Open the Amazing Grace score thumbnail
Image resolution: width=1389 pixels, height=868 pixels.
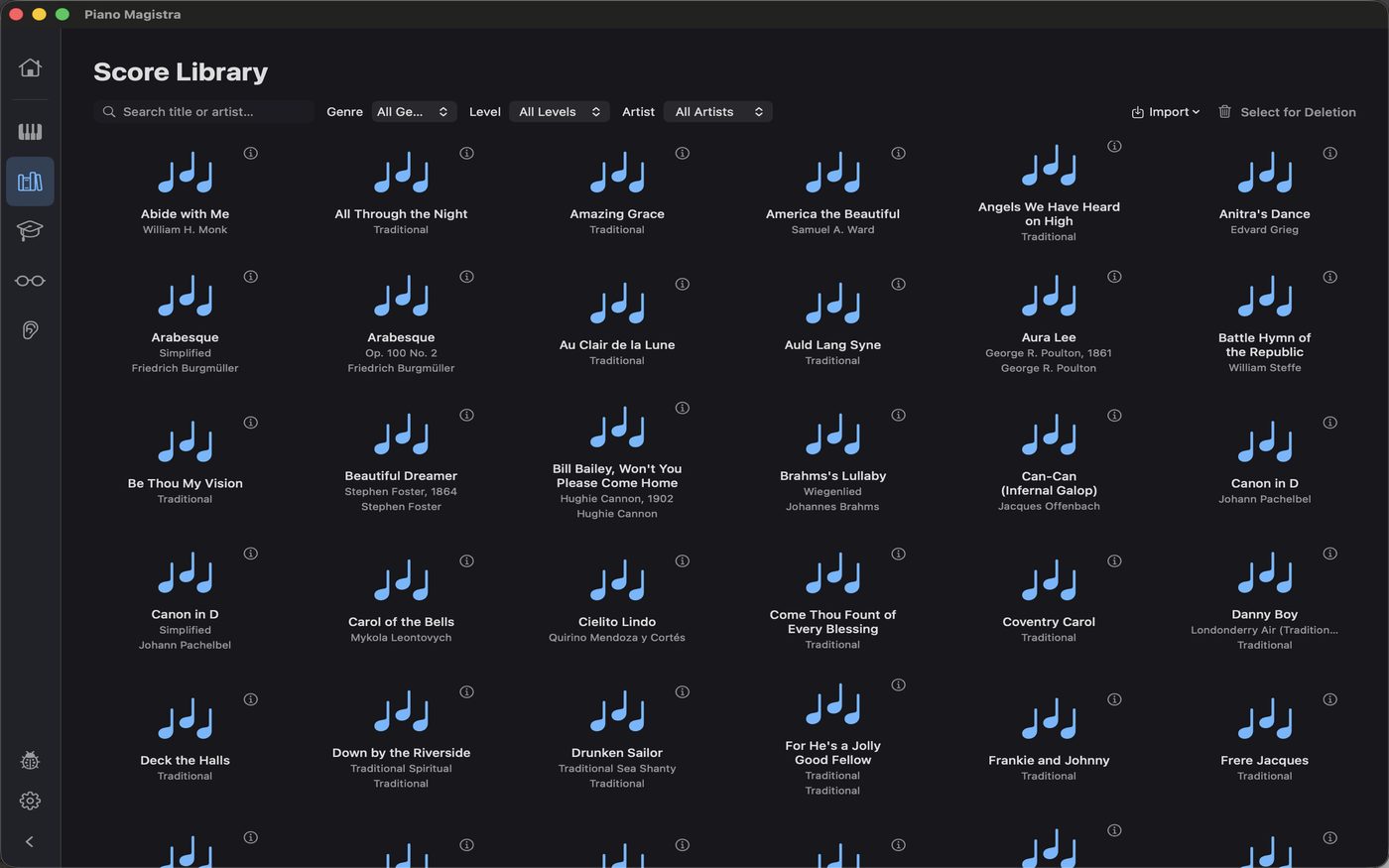pos(617,173)
